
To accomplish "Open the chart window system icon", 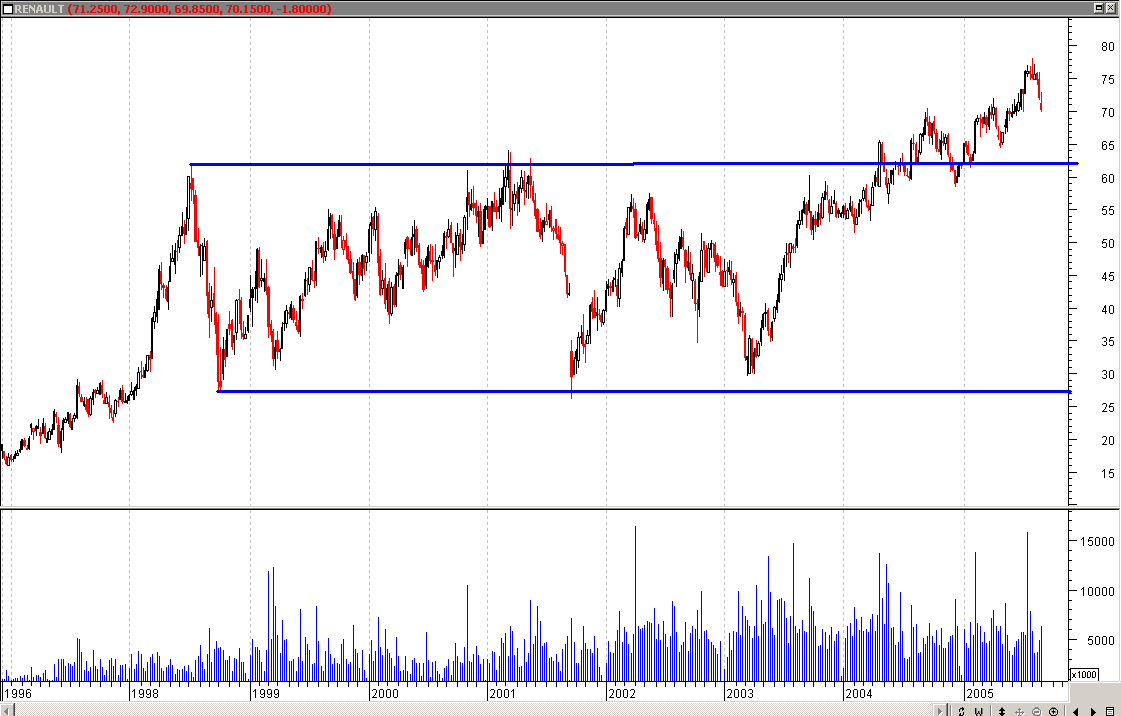I will tap(8, 9).
